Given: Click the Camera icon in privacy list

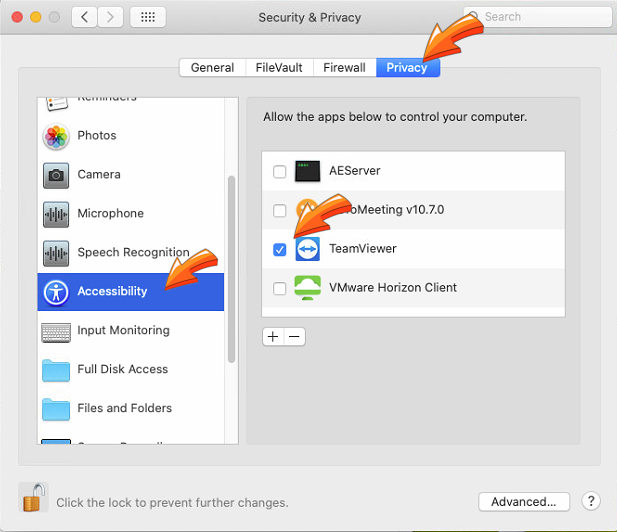Looking at the screenshot, I should 56,175.
